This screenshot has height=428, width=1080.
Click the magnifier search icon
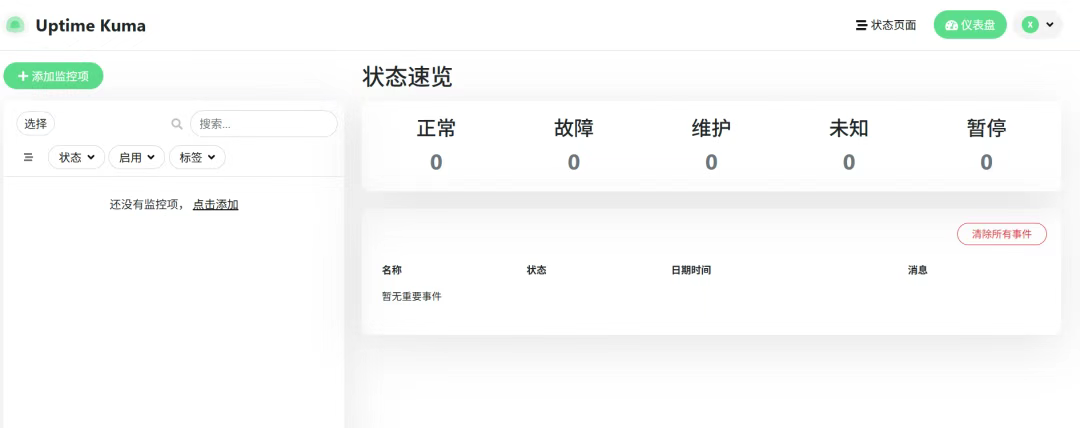(x=177, y=124)
